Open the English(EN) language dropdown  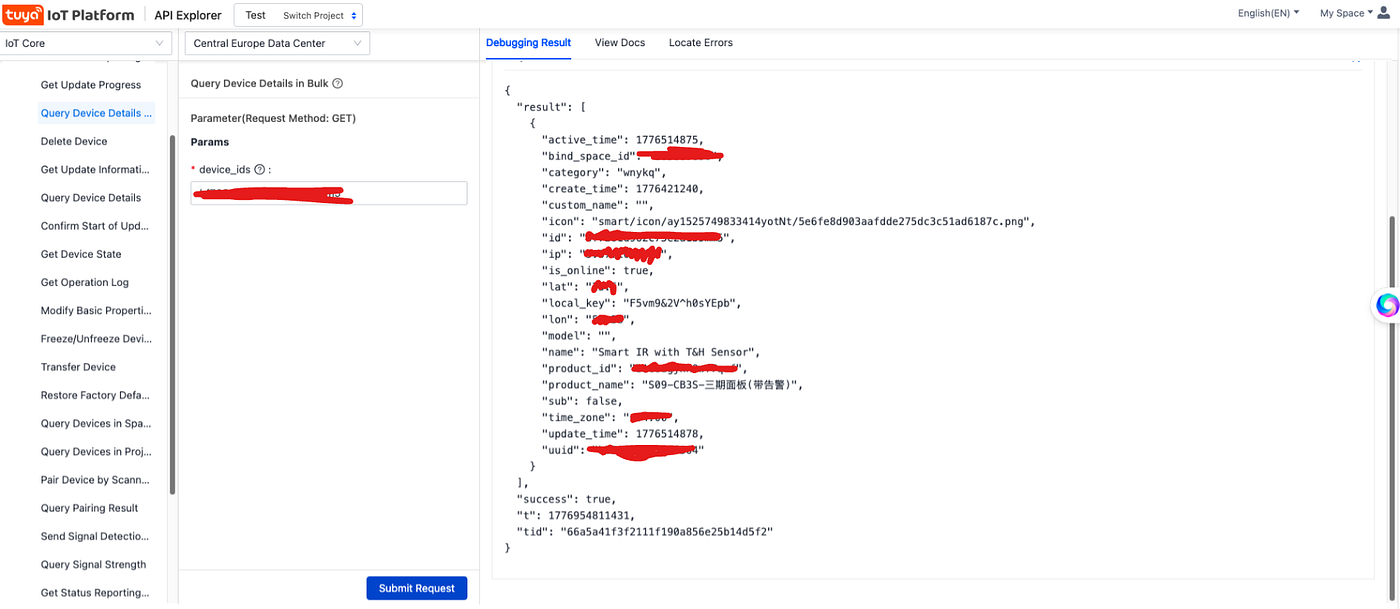click(1268, 13)
